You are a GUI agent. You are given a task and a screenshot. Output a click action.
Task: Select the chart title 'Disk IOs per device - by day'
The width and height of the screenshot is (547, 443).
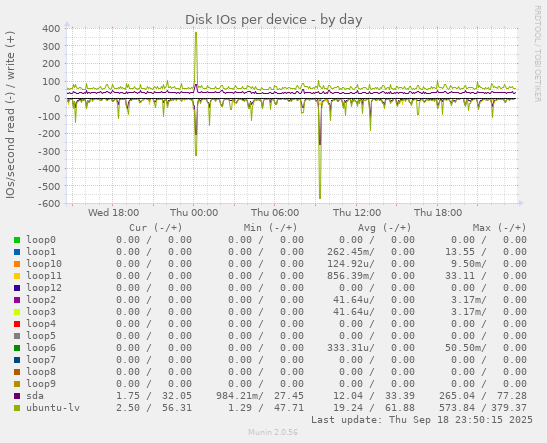click(274, 20)
